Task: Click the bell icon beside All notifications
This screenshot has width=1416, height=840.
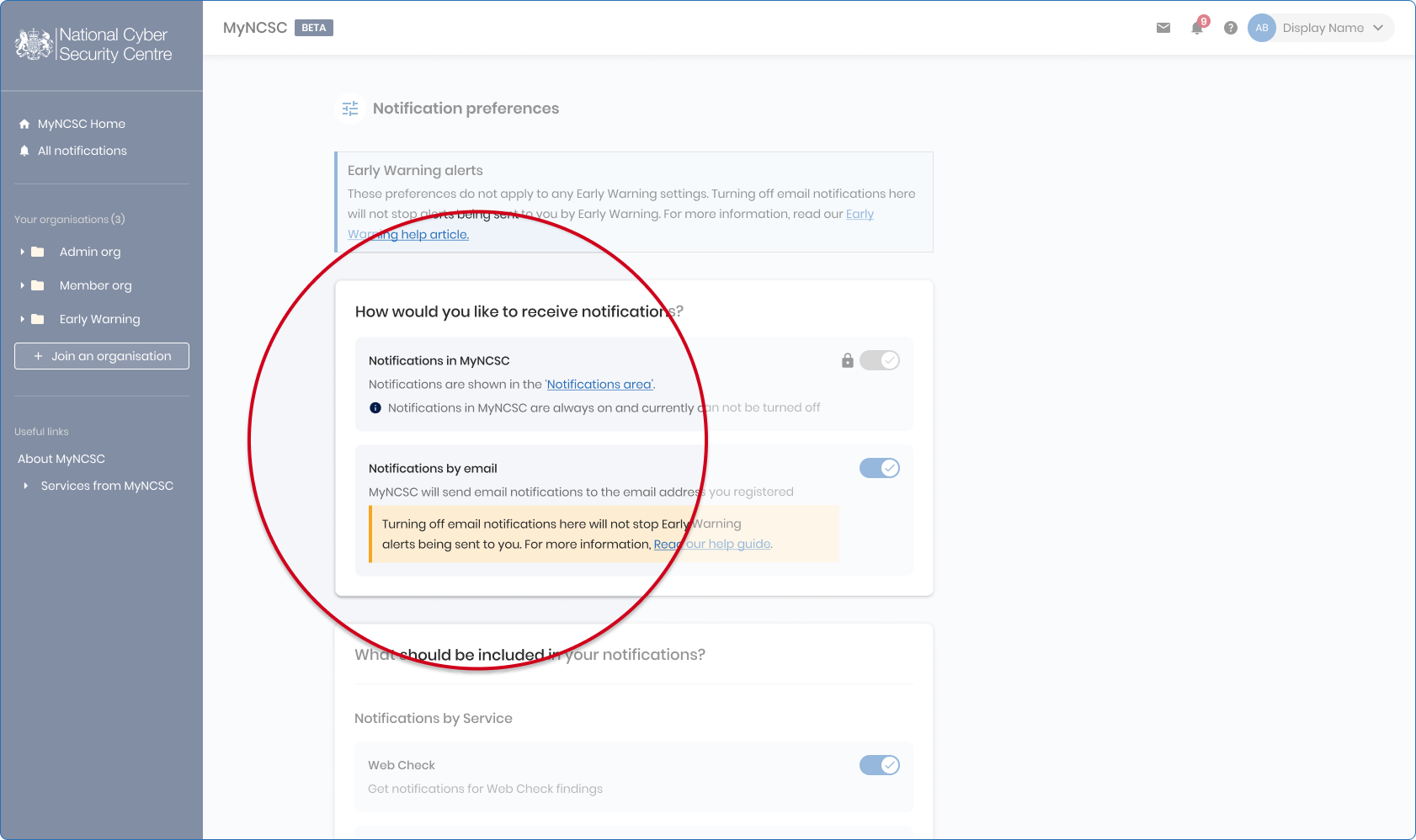Action: [24, 151]
